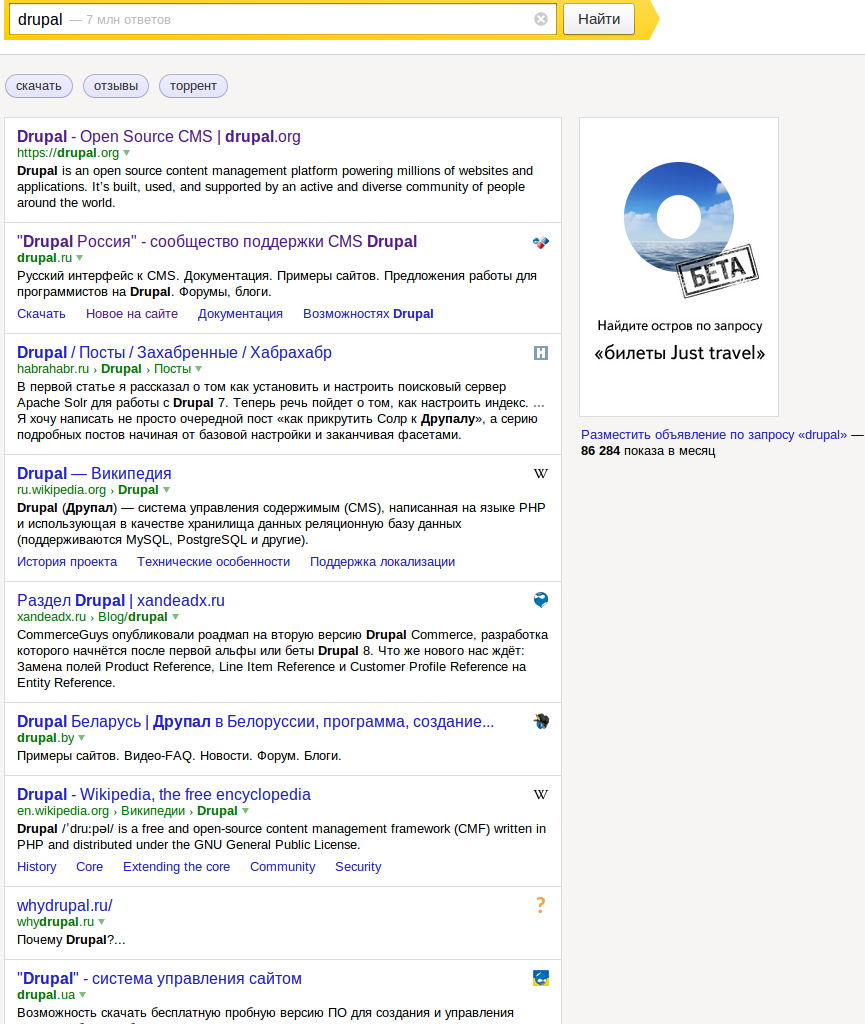The height and width of the screenshot is (1024, 865).
Task: Click the orange question mark icon for whydrupal.ru
Action: pos(541,905)
